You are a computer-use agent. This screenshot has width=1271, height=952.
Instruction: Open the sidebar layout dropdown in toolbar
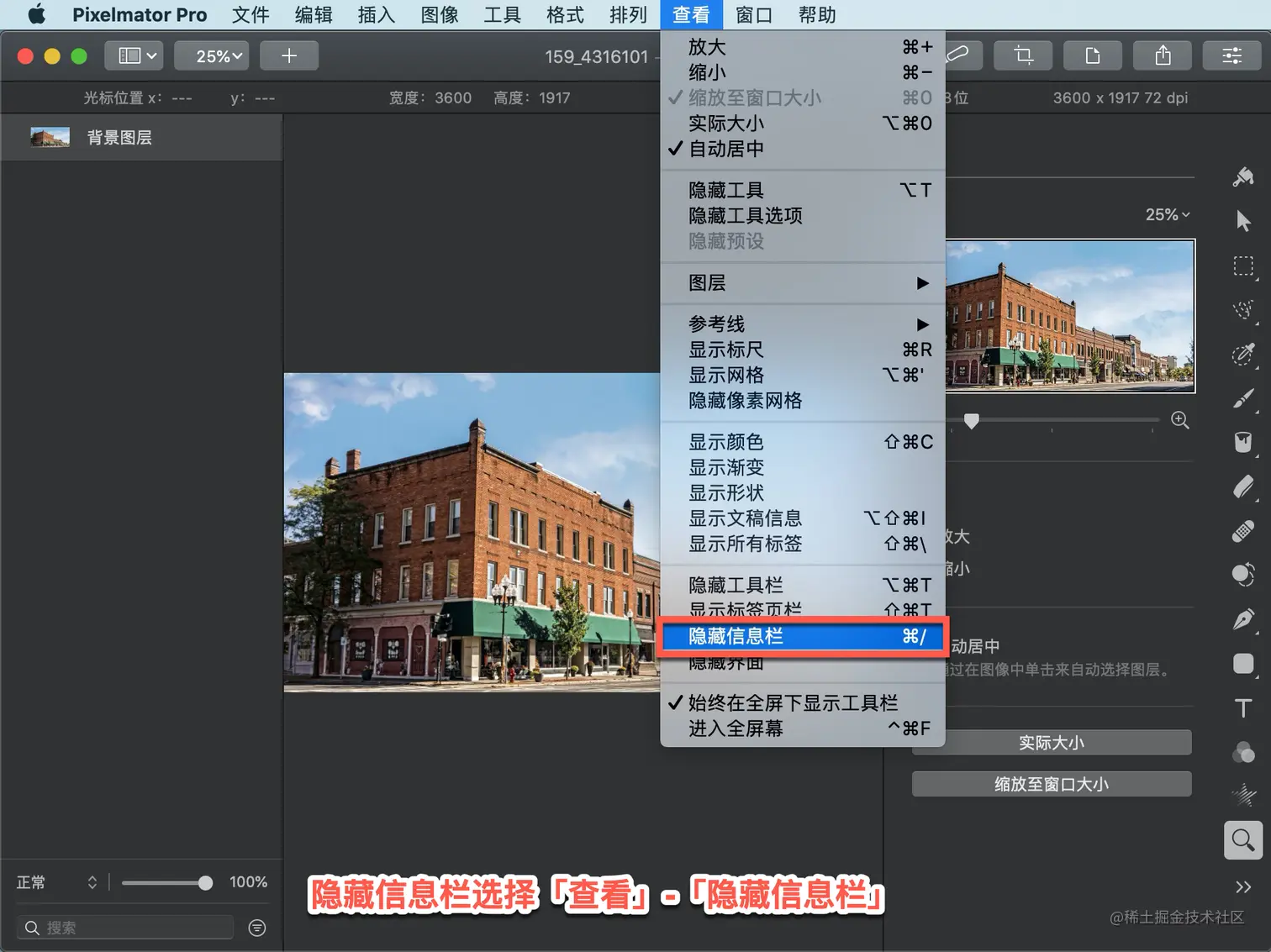click(x=134, y=55)
